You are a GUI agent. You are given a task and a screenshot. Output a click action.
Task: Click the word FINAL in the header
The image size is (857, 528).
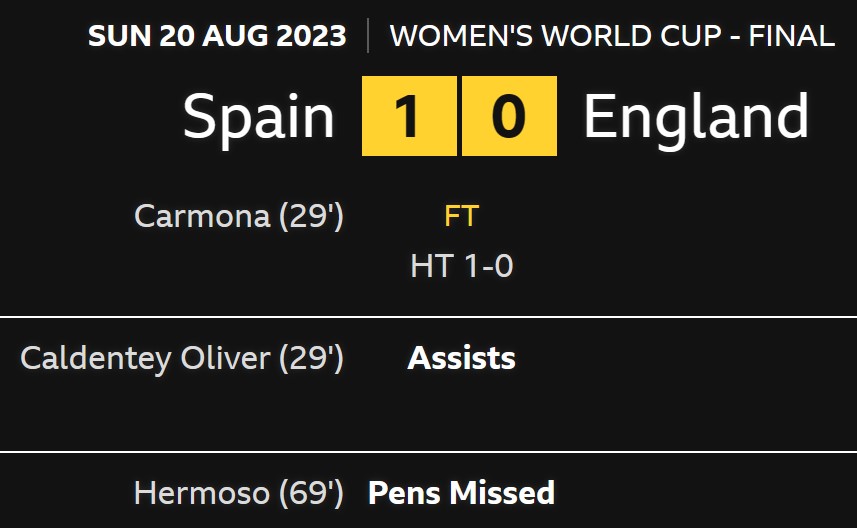(791, 36)
